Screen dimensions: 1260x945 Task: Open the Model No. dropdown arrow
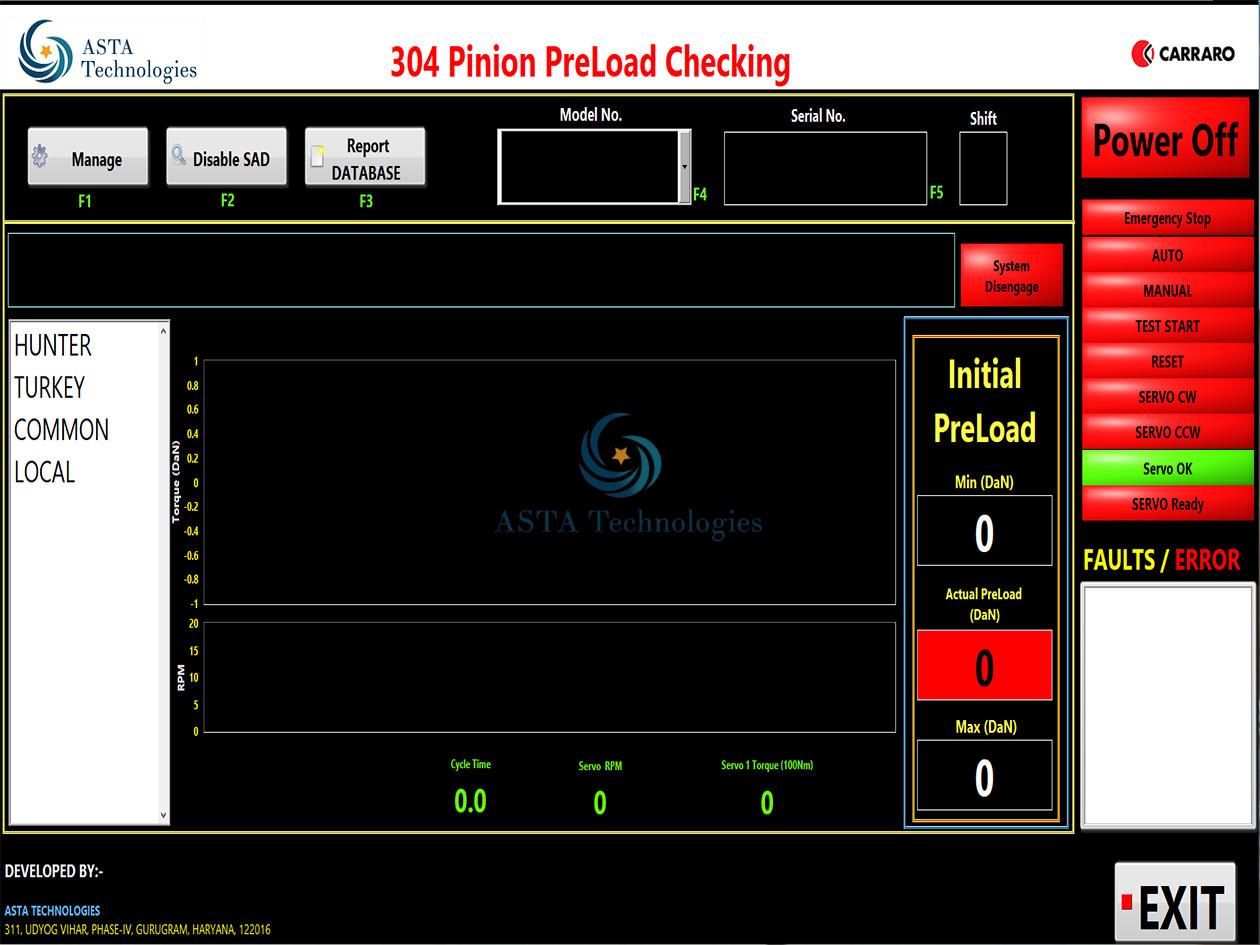pos(685,167)
